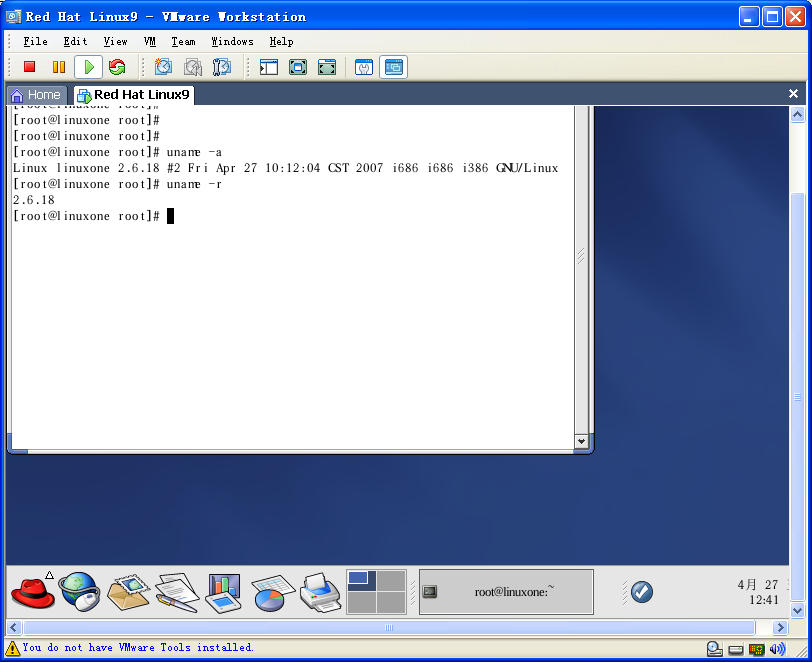Screen dimensions: 812x662
Task: Show or hide the sidebar panel icon
Action: coord(269,67)
